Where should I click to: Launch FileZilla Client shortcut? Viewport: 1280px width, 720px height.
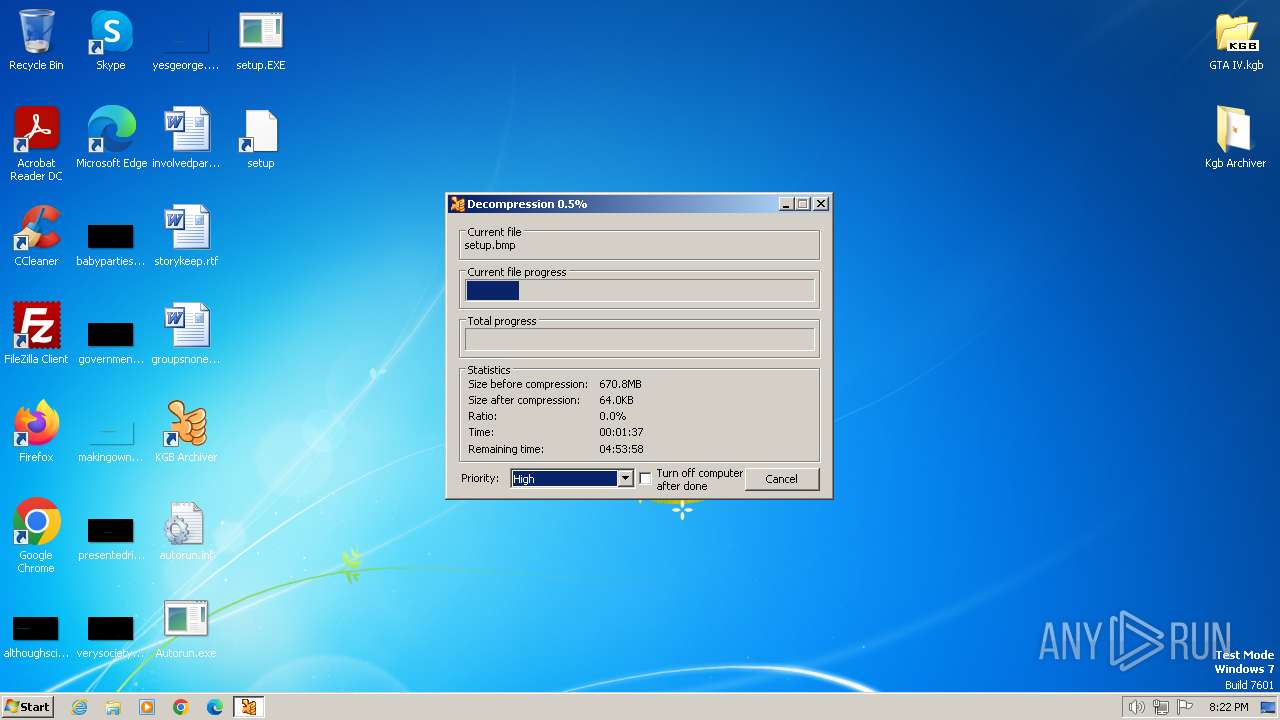[36, 334]
